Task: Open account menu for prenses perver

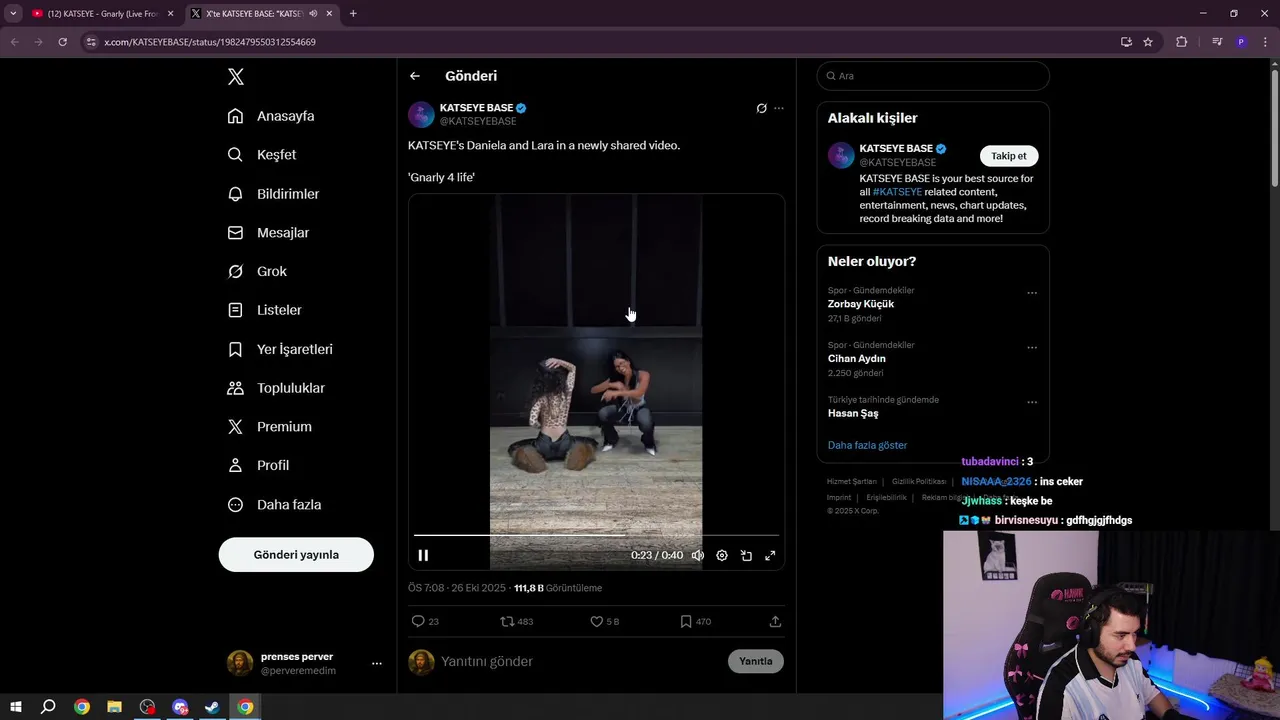Action: [377, 663]
